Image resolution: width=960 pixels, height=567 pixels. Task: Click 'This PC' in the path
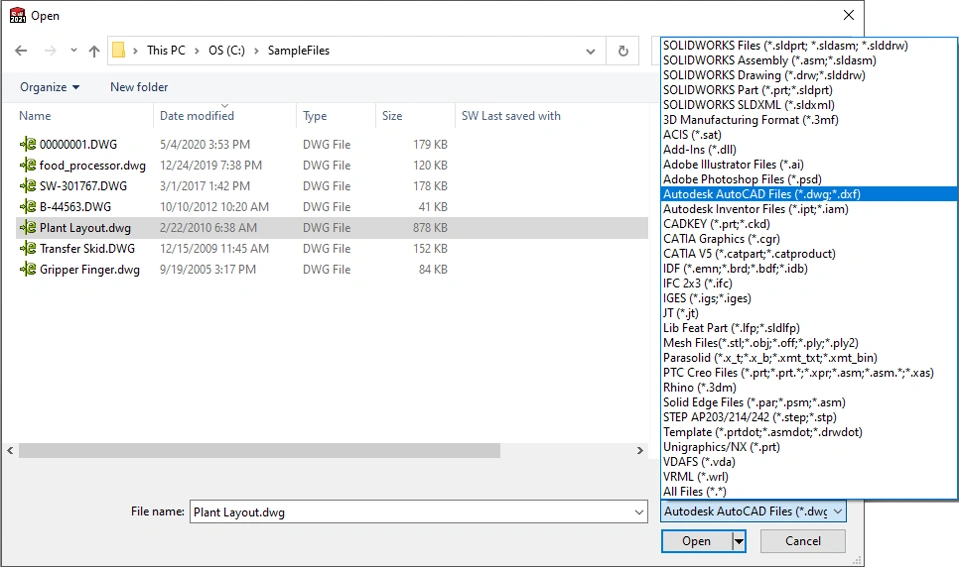click(166, 50)
